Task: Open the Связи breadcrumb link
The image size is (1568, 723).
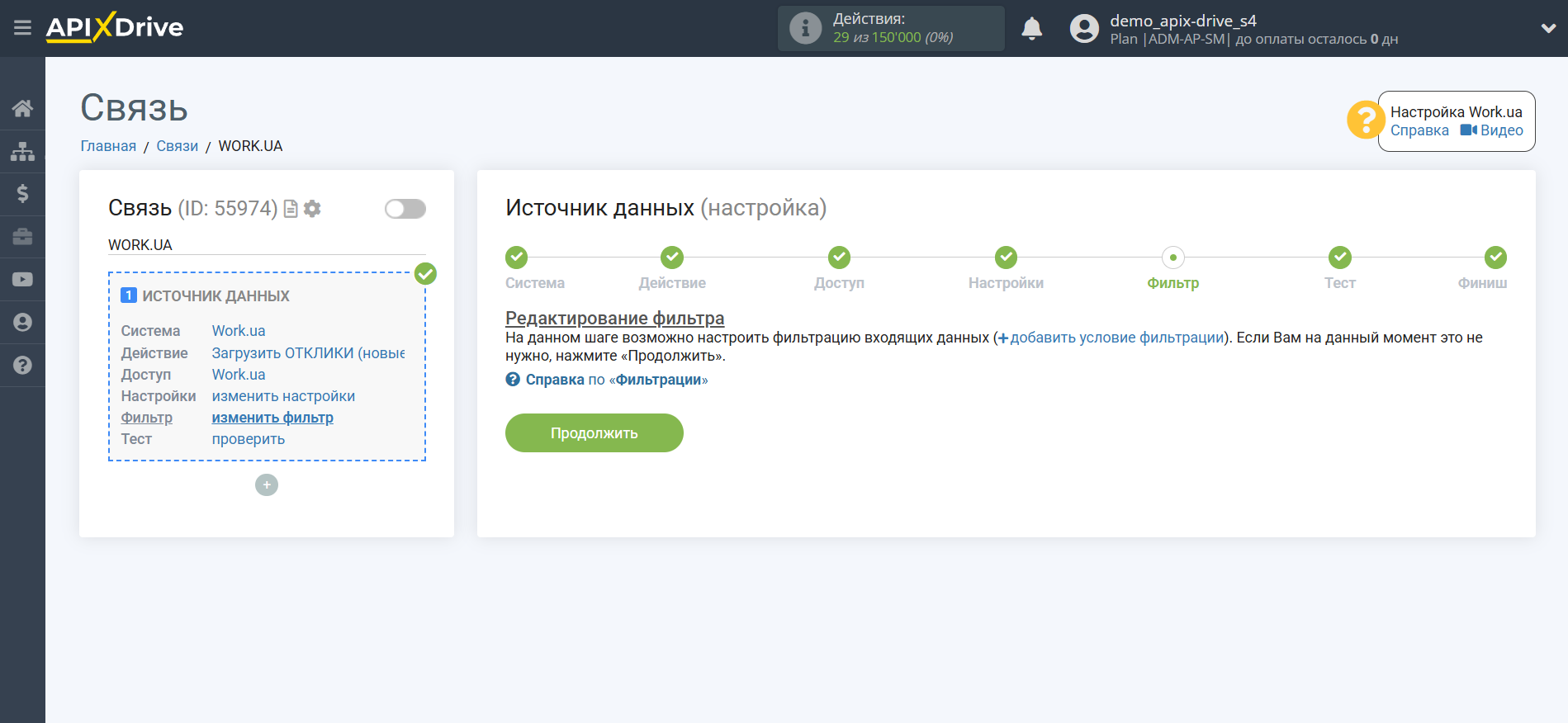Action: point(177,146)
